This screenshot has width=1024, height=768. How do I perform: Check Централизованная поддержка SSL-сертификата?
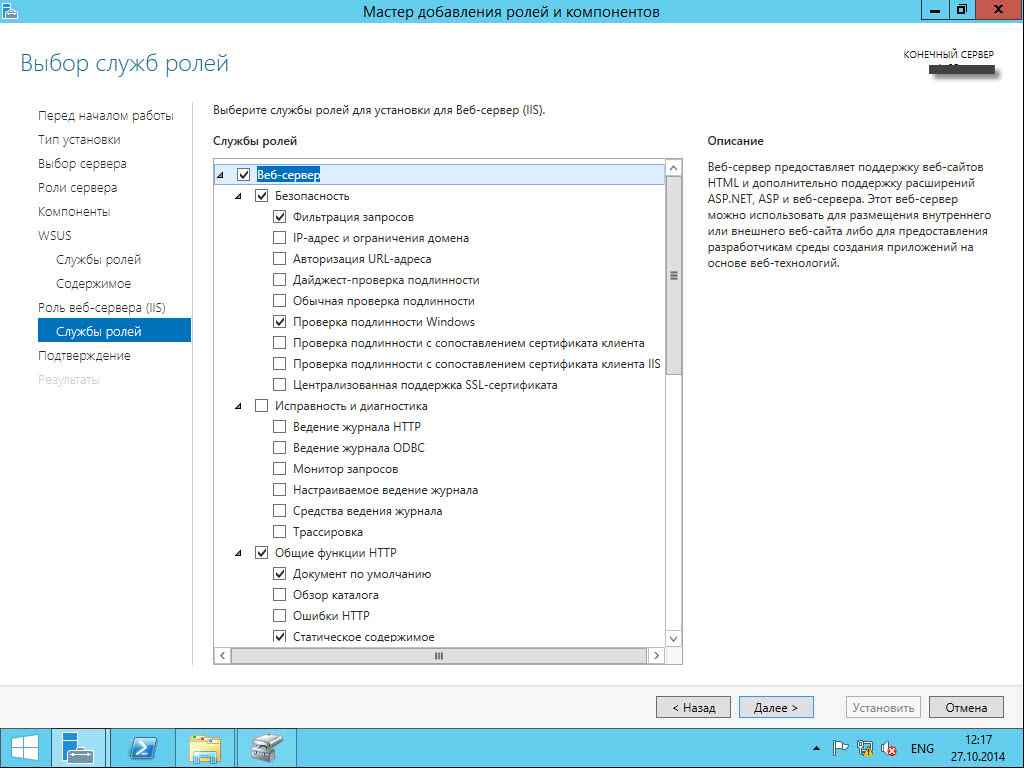[280, 385]
